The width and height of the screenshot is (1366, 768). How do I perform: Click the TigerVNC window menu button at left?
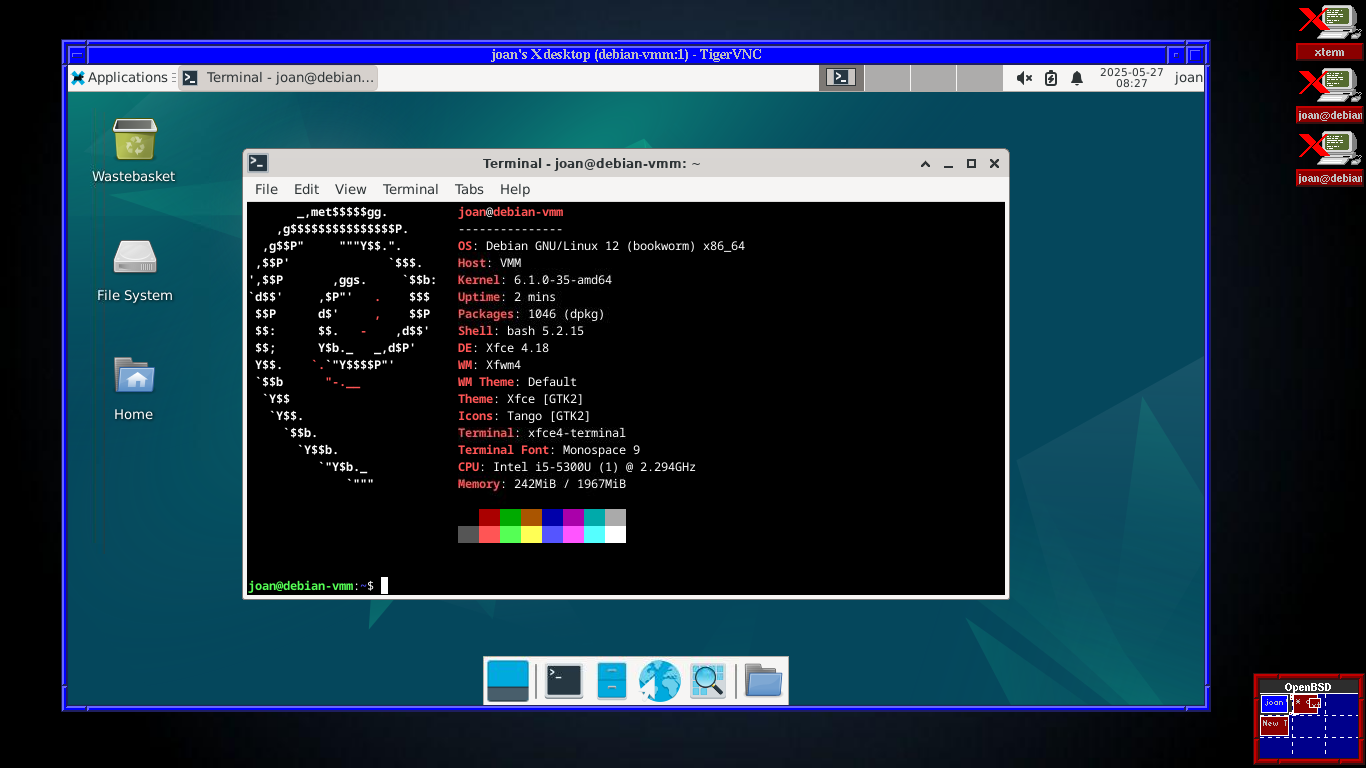(78, 55)
